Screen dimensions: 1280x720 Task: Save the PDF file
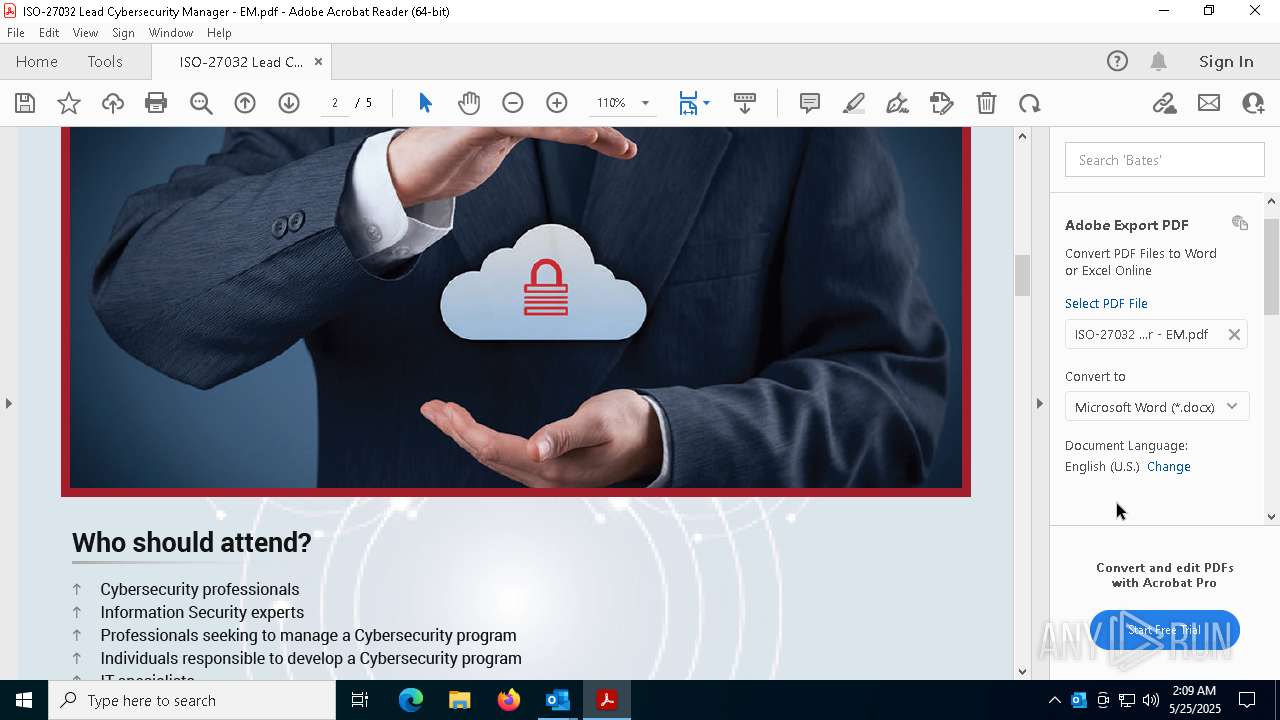25,103
